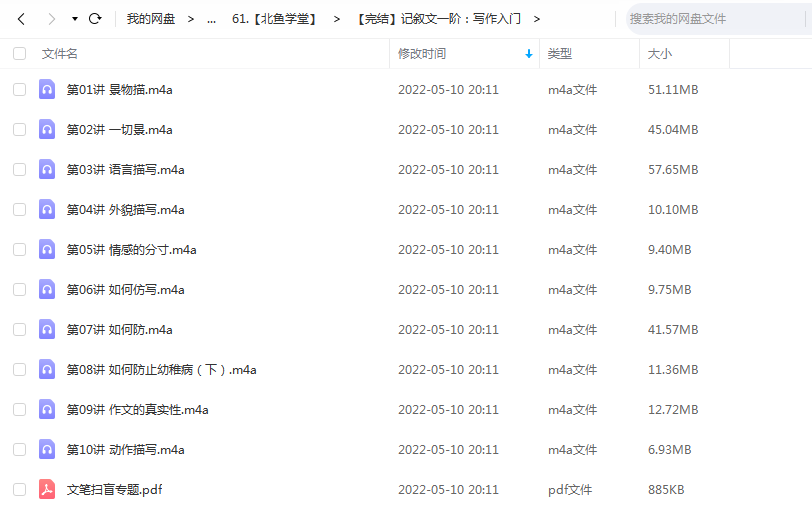Click the back navigation arrow

(x=21, y=19)
